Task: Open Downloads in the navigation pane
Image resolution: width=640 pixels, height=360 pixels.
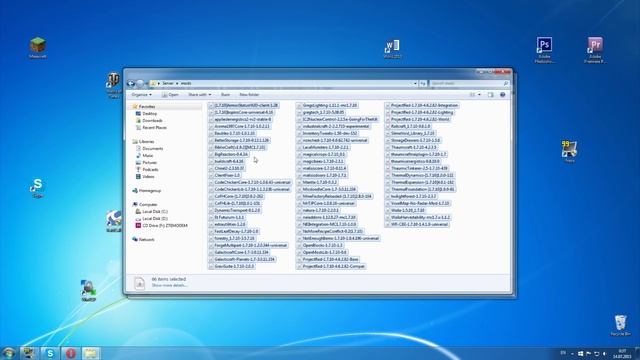Action: 152,120
